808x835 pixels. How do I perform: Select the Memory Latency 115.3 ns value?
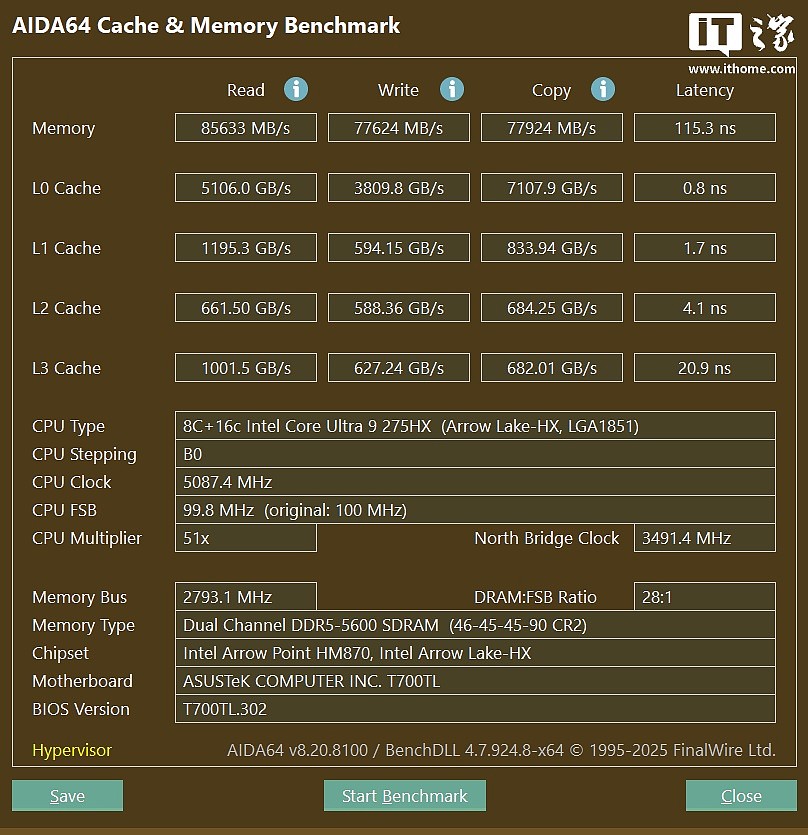(x=705, y=128)
